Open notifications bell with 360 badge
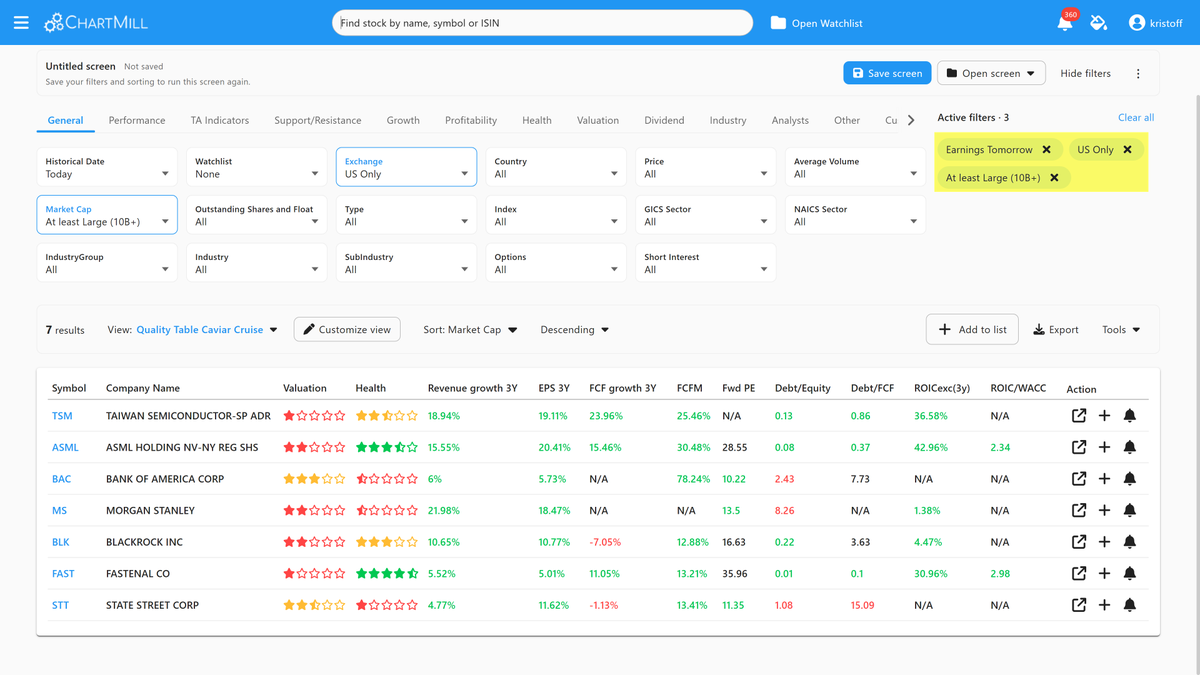 tap(1065, 22)
